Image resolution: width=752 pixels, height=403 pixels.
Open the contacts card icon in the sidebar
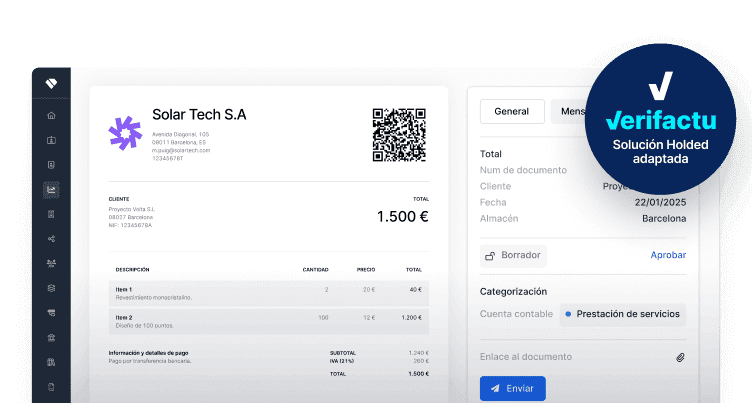(51, 140)
